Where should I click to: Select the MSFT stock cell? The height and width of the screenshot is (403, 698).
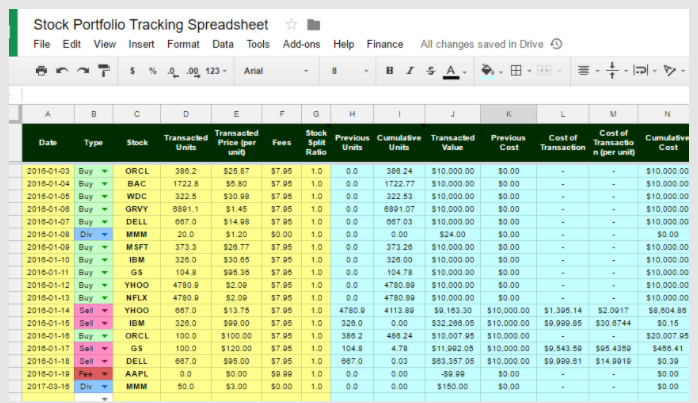(137, 247)
